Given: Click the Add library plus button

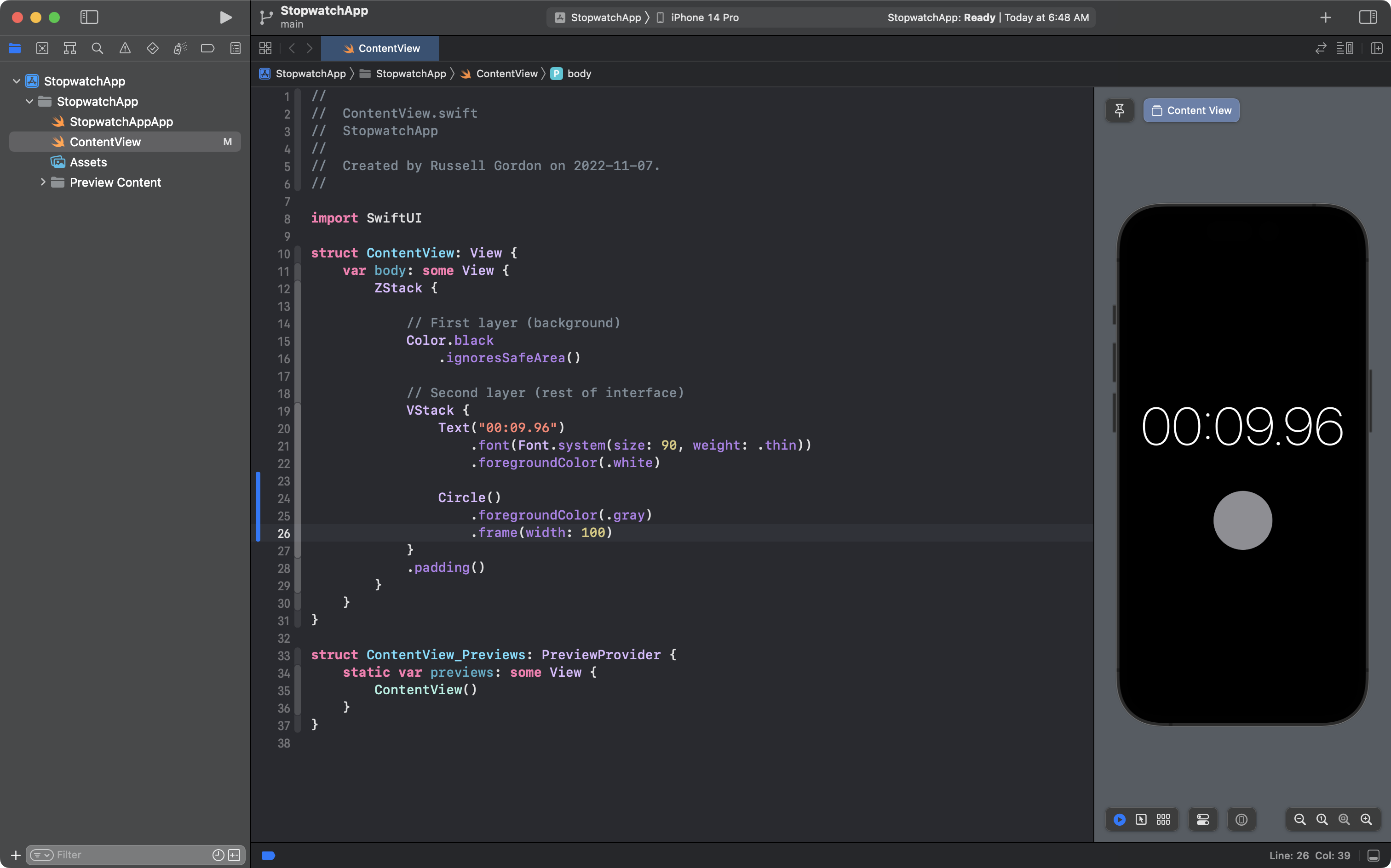Looking at the screenshot, I should pos(1325,17).
